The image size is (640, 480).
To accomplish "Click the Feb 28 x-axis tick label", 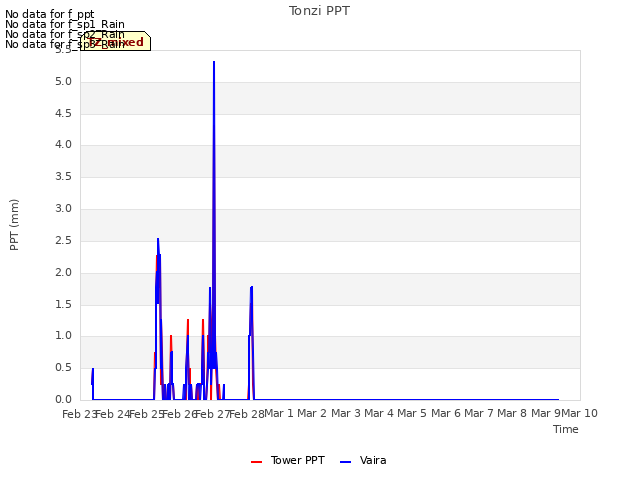I will click(247, 414).
